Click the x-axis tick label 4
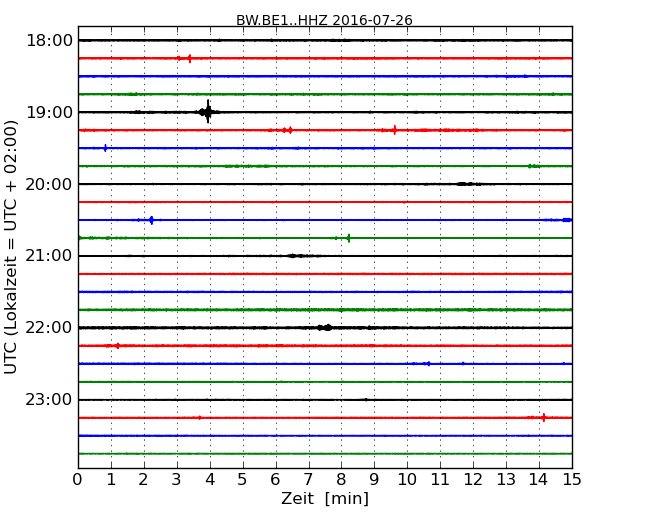The width and height of the screenshot is (650, 520). click(210, 479)
